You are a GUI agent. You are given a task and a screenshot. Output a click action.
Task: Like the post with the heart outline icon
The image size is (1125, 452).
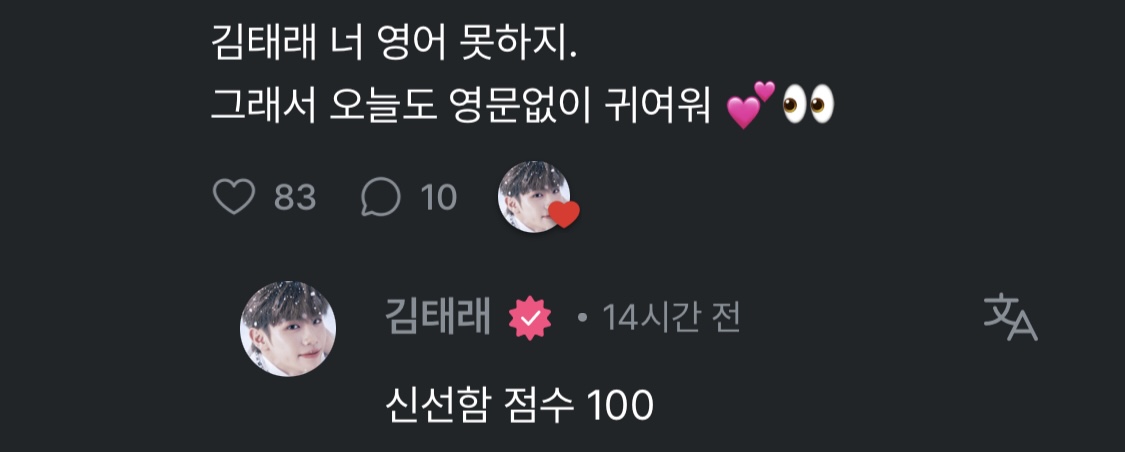pos(234,197)
